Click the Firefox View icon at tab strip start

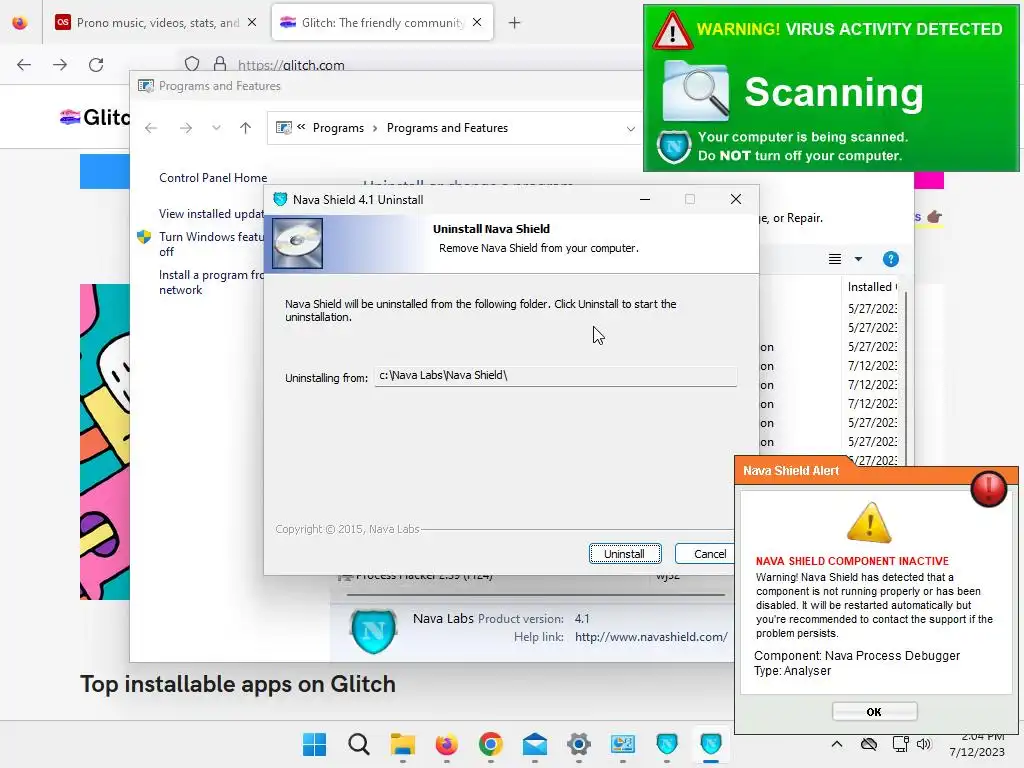click(x=20, y=23)
